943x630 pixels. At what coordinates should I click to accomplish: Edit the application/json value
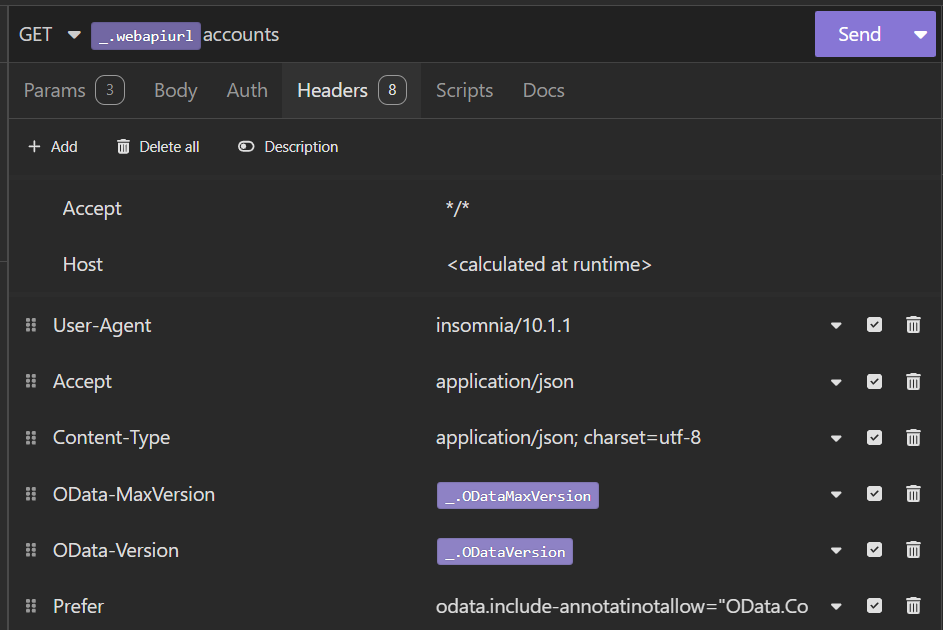pyautogui.click(x=505, y=382)
